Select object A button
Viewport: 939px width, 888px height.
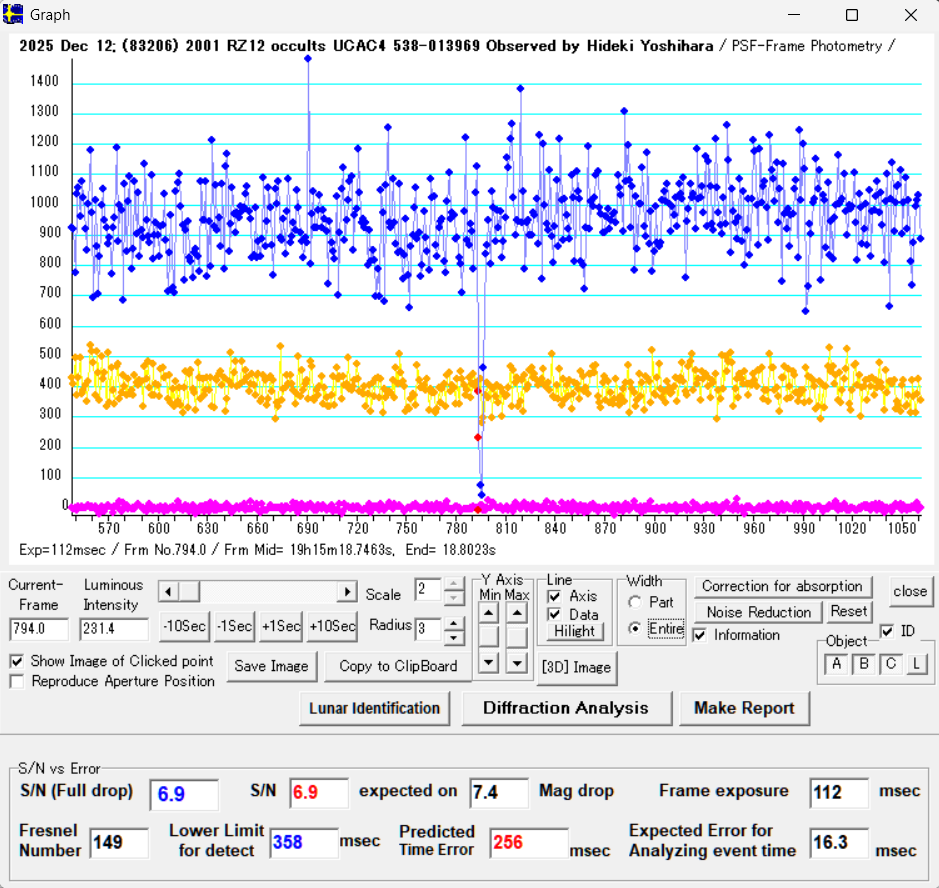point(834,664)
